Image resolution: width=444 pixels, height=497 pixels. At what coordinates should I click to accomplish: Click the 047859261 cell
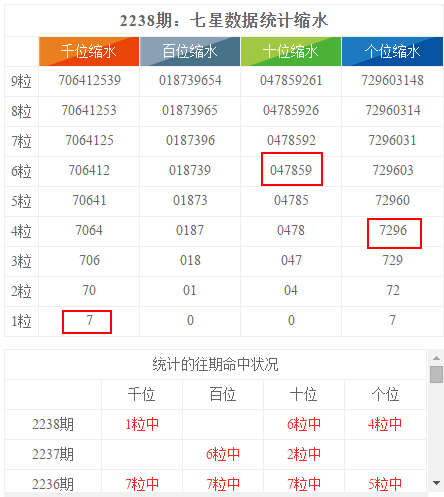[291, 80]
